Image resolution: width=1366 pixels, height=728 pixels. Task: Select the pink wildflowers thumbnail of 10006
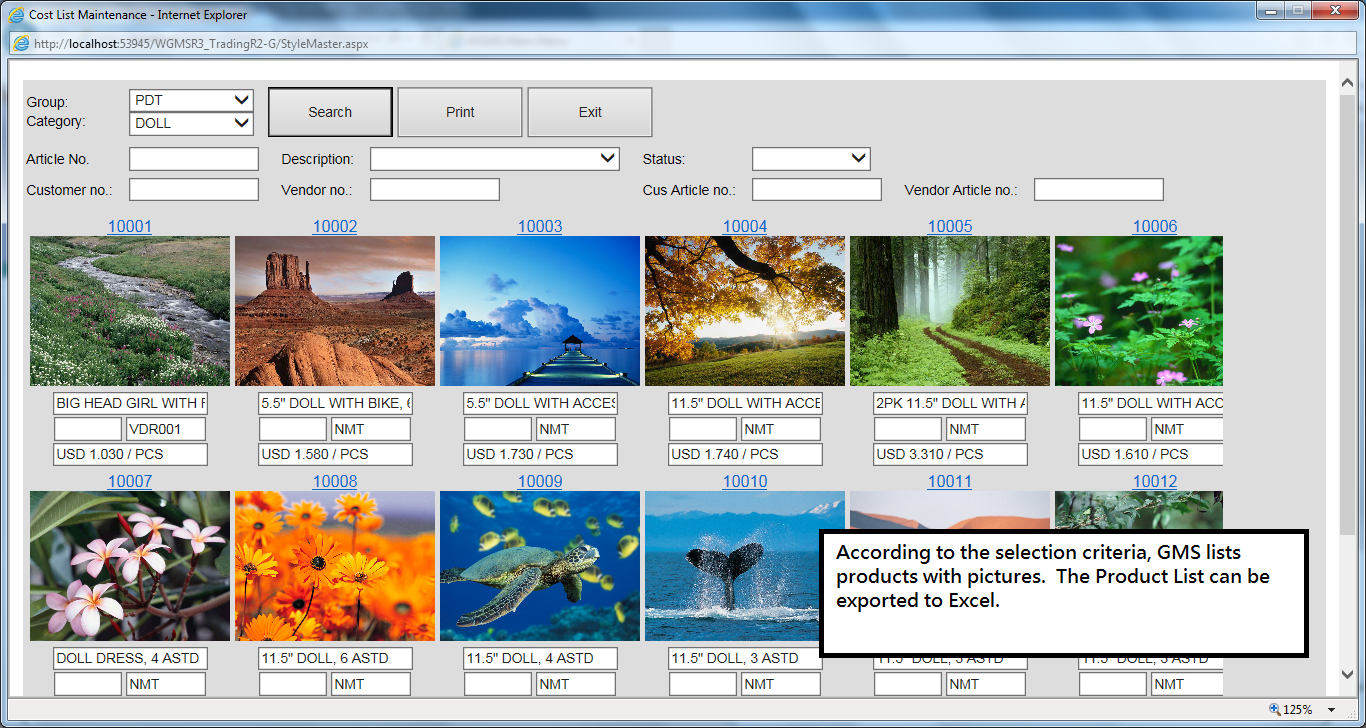point(1139,311)
